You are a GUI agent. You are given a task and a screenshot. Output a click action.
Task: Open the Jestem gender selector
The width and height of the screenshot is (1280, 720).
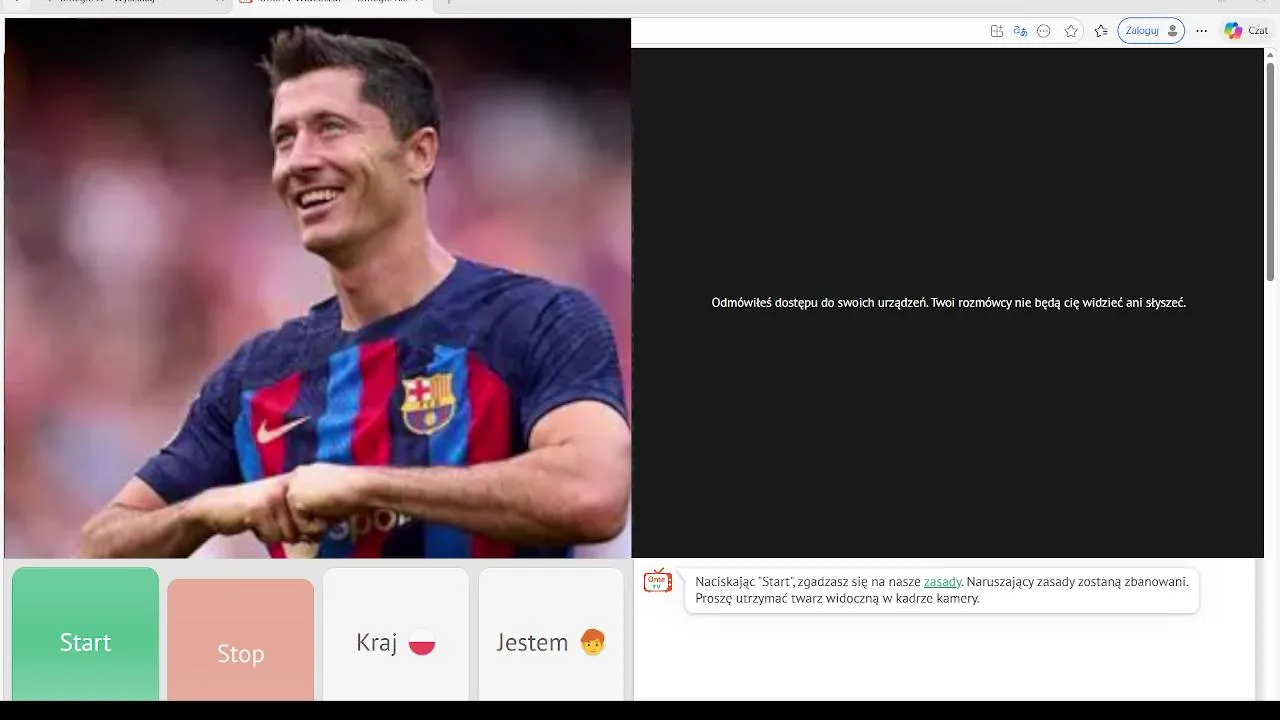pyautogui.click(x=551, y=634)
